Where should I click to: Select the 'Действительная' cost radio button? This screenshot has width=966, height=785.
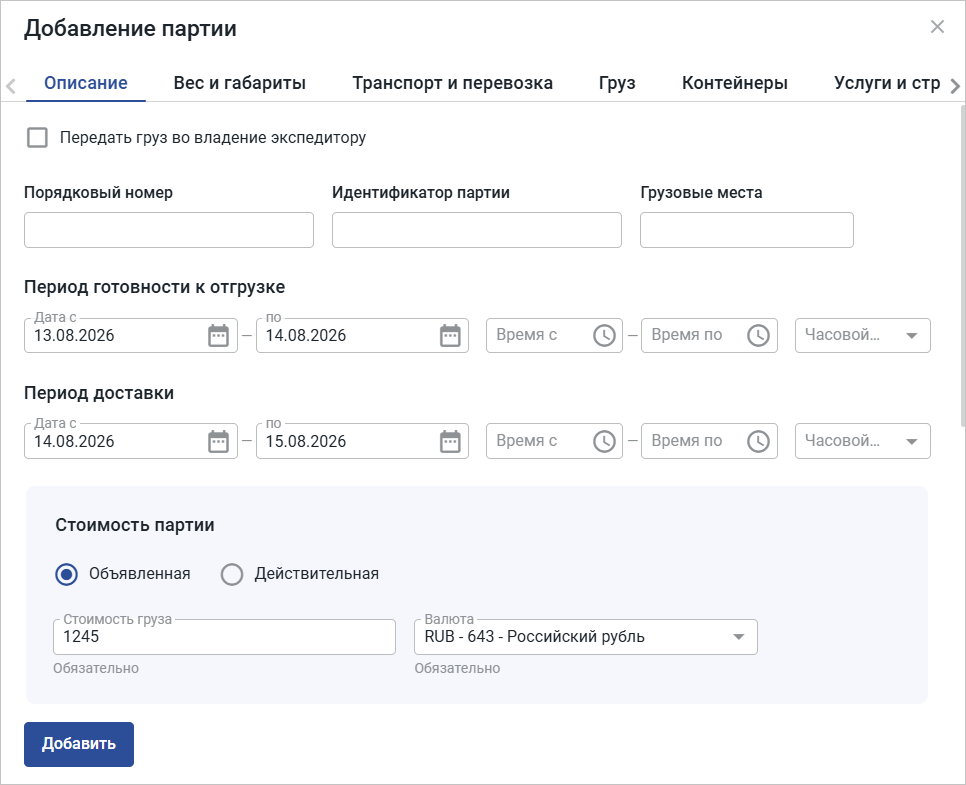tap(232, 574)
